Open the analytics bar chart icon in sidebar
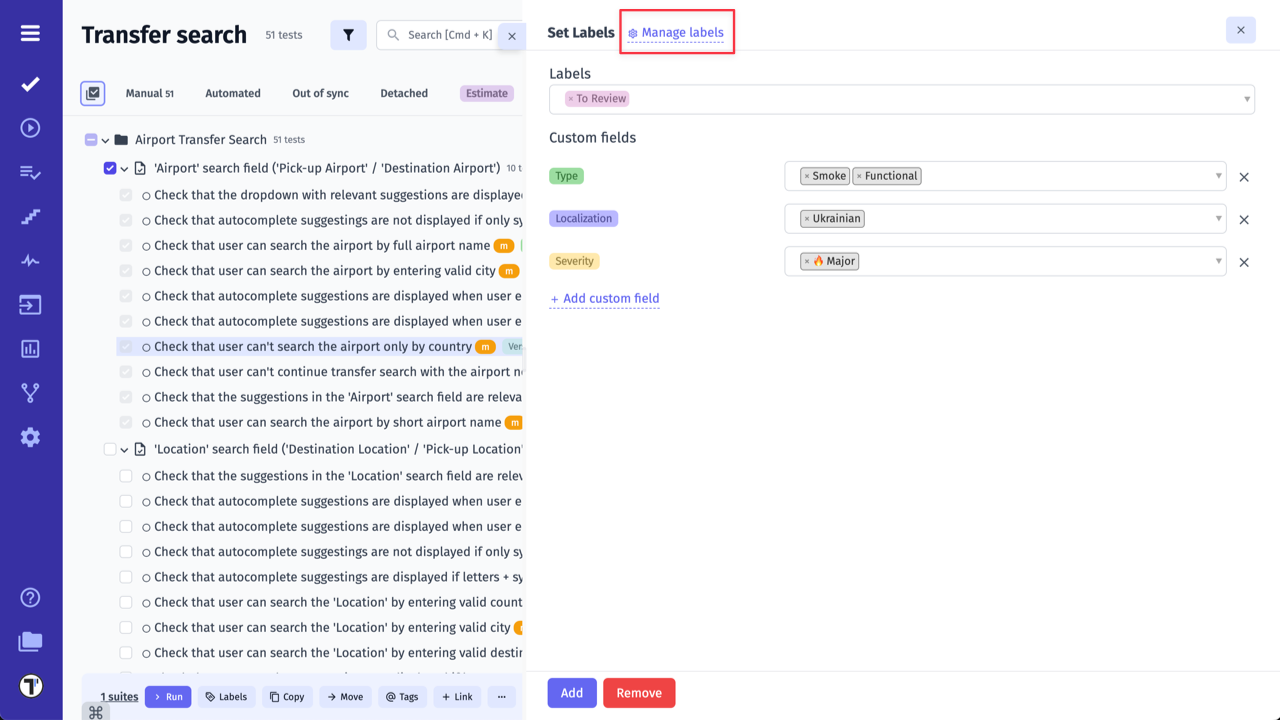 [30, 348]
